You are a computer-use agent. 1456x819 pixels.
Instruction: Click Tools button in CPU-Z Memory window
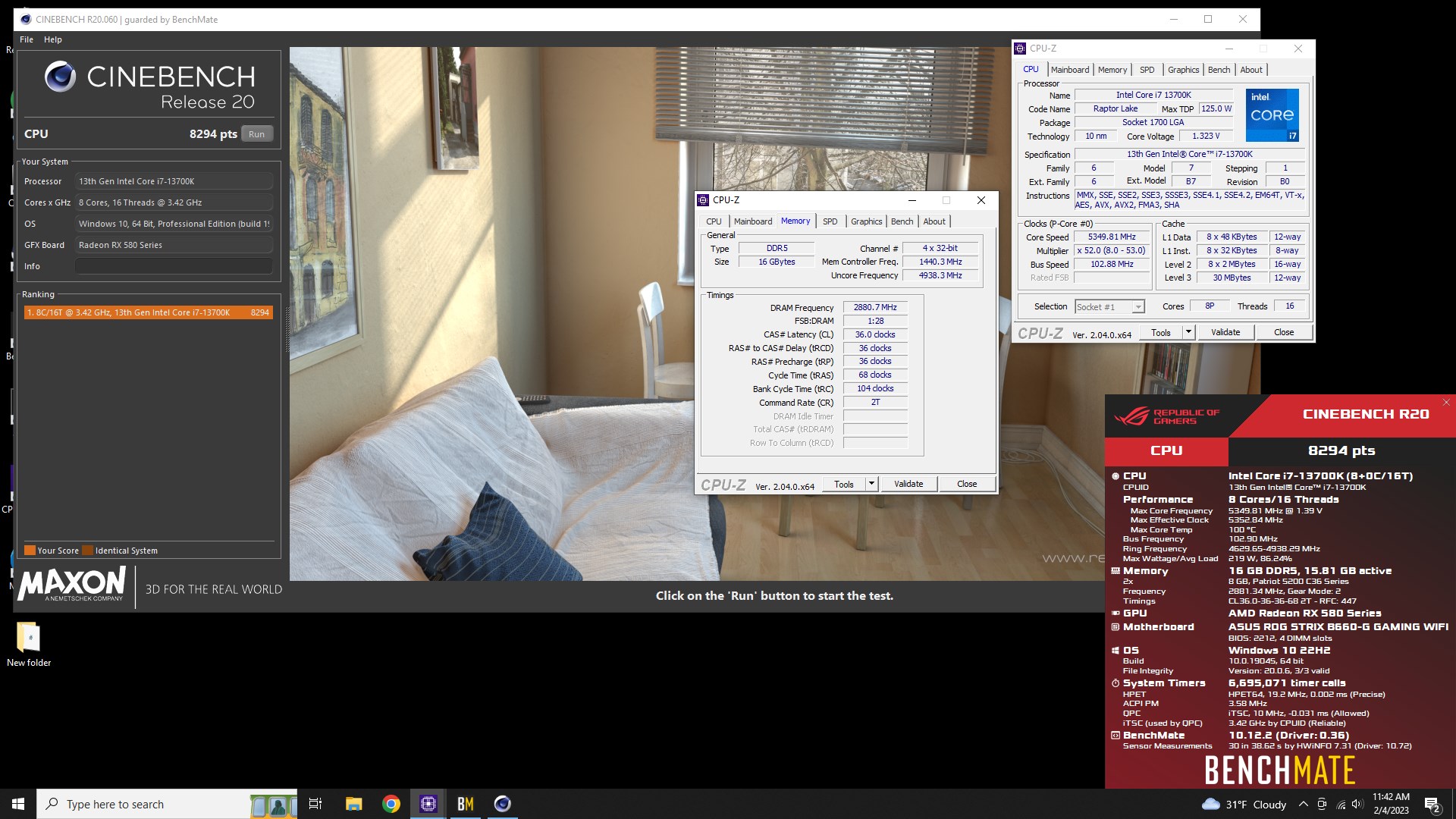844,484
